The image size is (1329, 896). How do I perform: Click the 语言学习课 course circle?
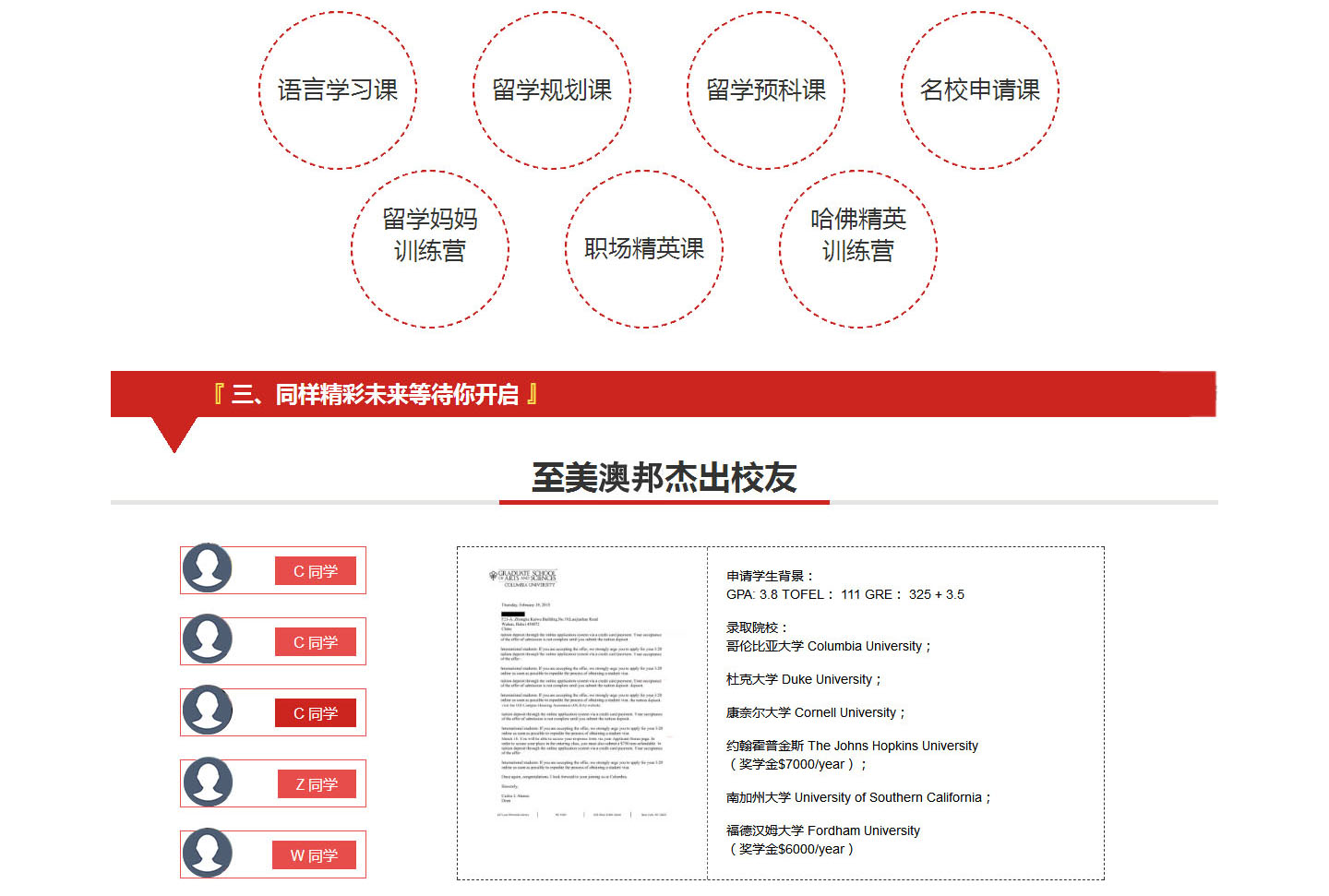pos(338,90)
